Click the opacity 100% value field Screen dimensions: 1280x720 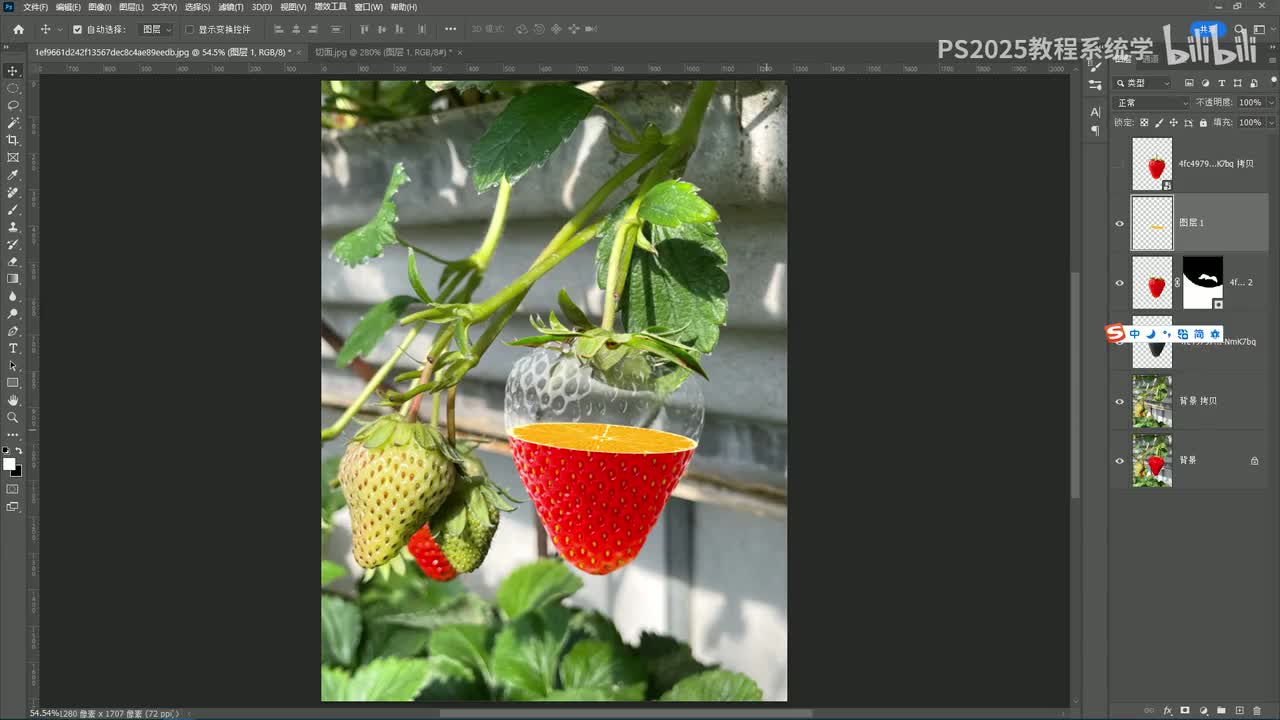pyautogui.click(x=1250, y=103)
